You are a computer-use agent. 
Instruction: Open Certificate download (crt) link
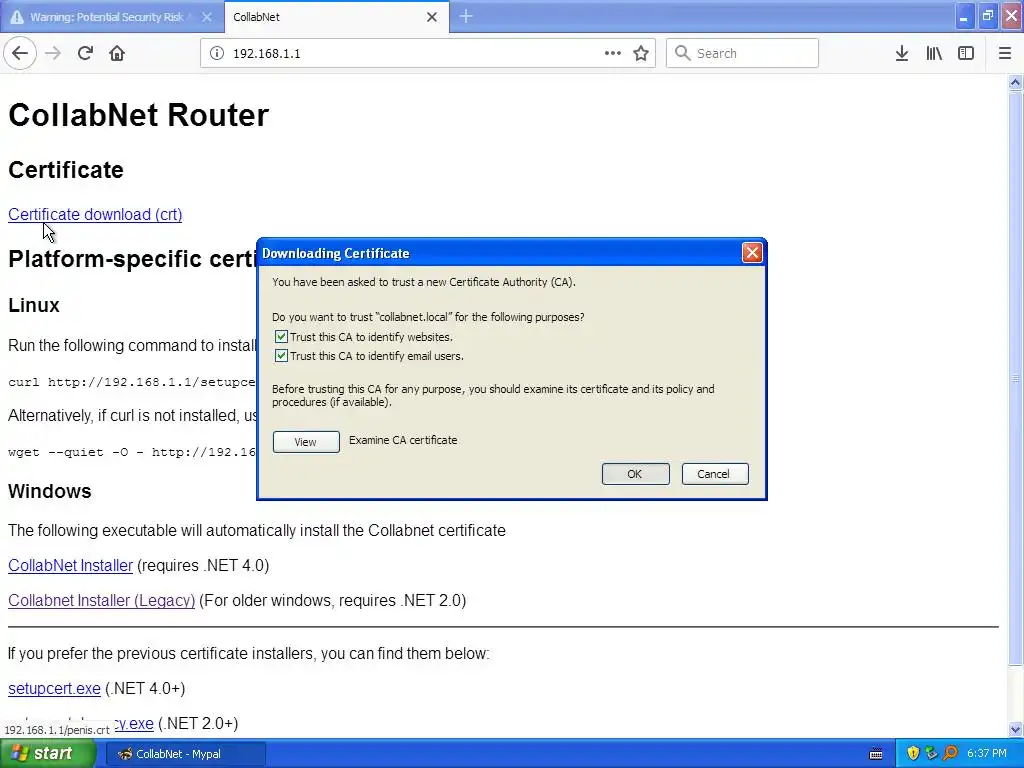pos(95,214)
